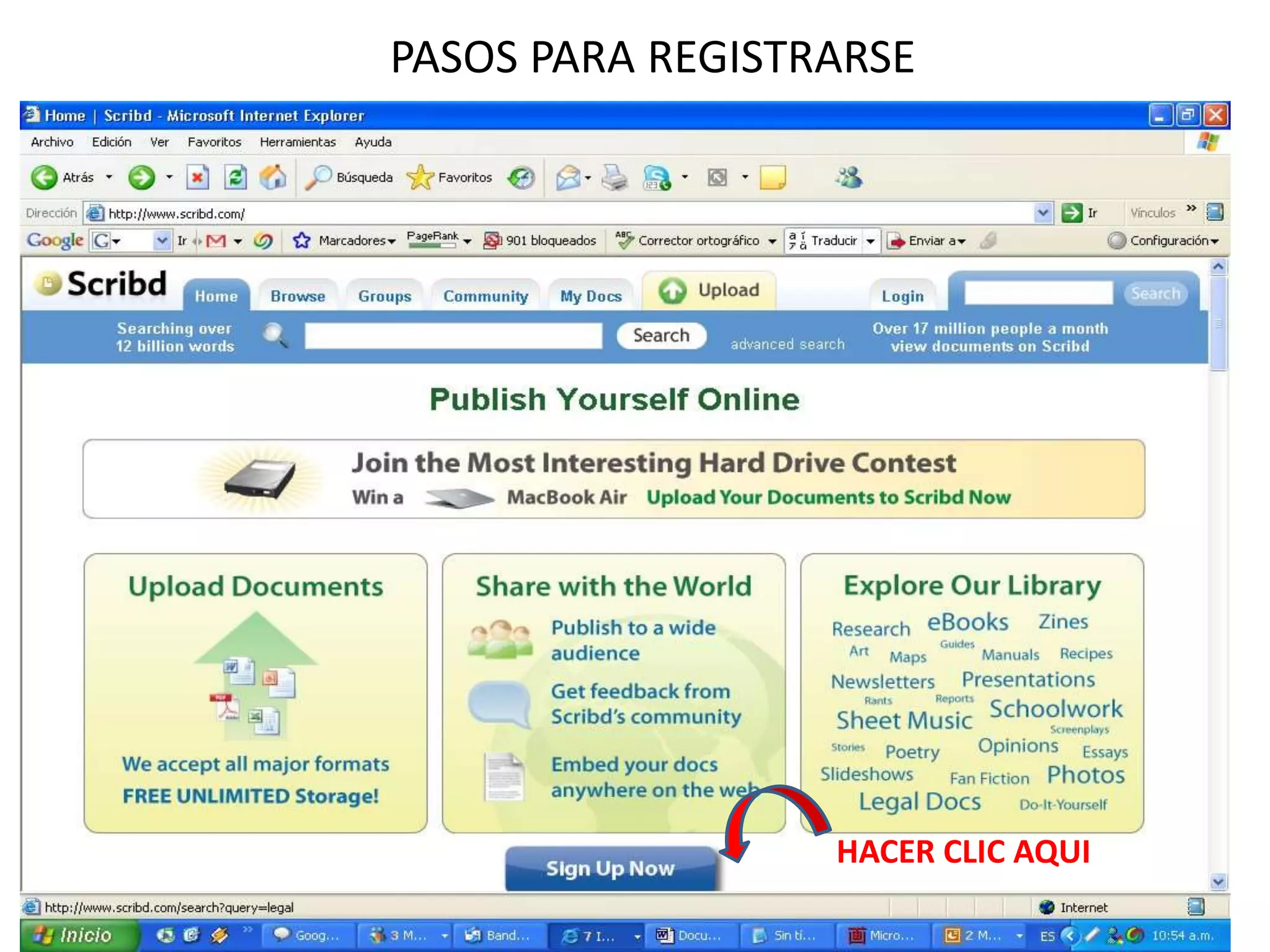Image resolution: width=1270 pixels, height=952 pixels.
Task: Click the Photos library link
Action: point(1085,775)
